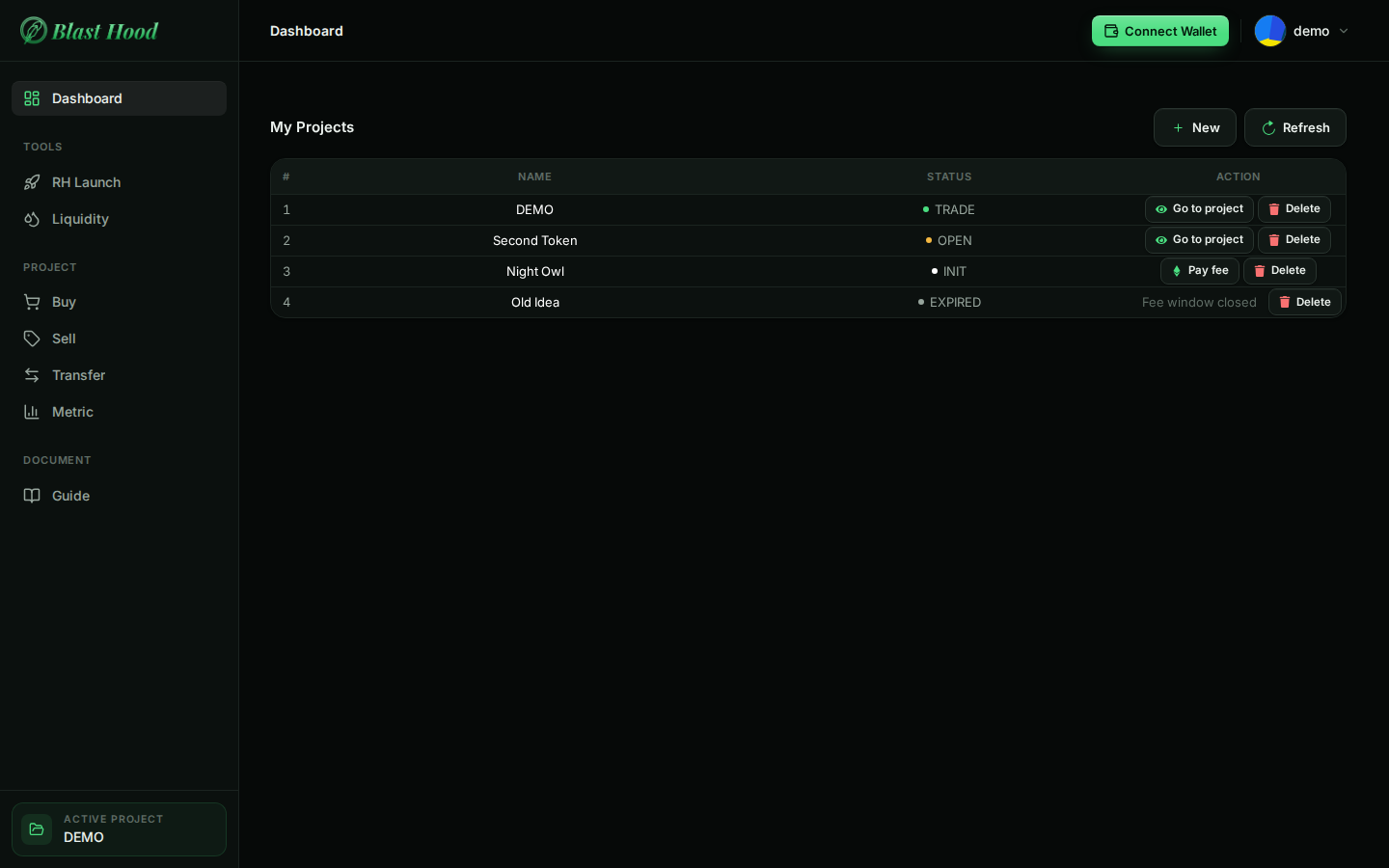Click the Old Idea project name

coord(535,302)
